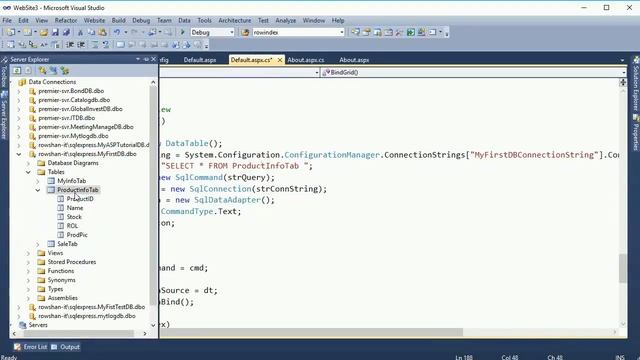Toggle auto-hide pin on Server Explorer

(146, 59)
